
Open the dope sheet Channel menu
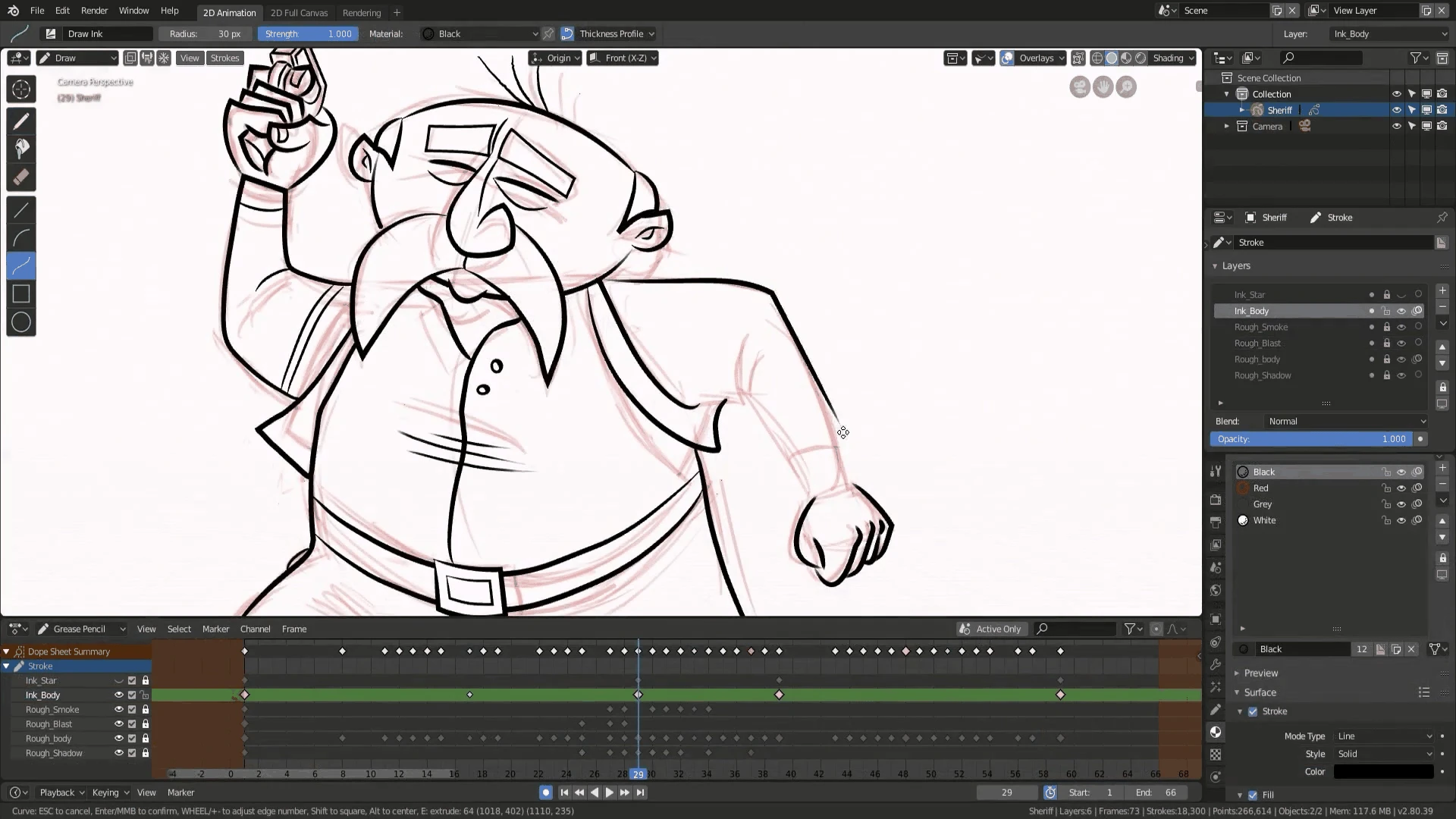pos(255,629)
